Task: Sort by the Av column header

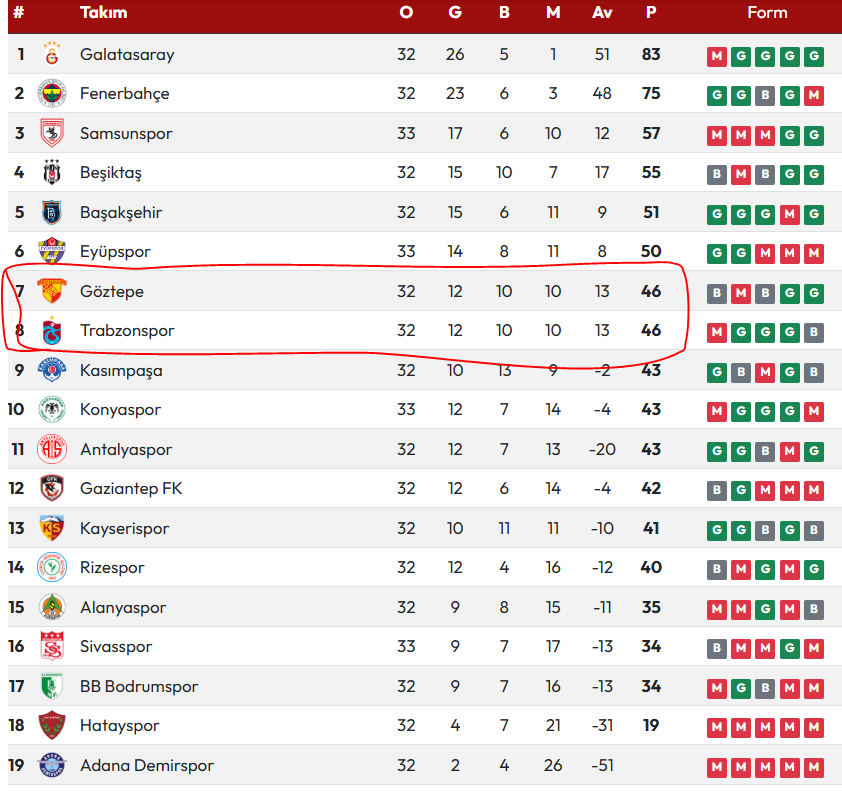Action: (602, 12)
